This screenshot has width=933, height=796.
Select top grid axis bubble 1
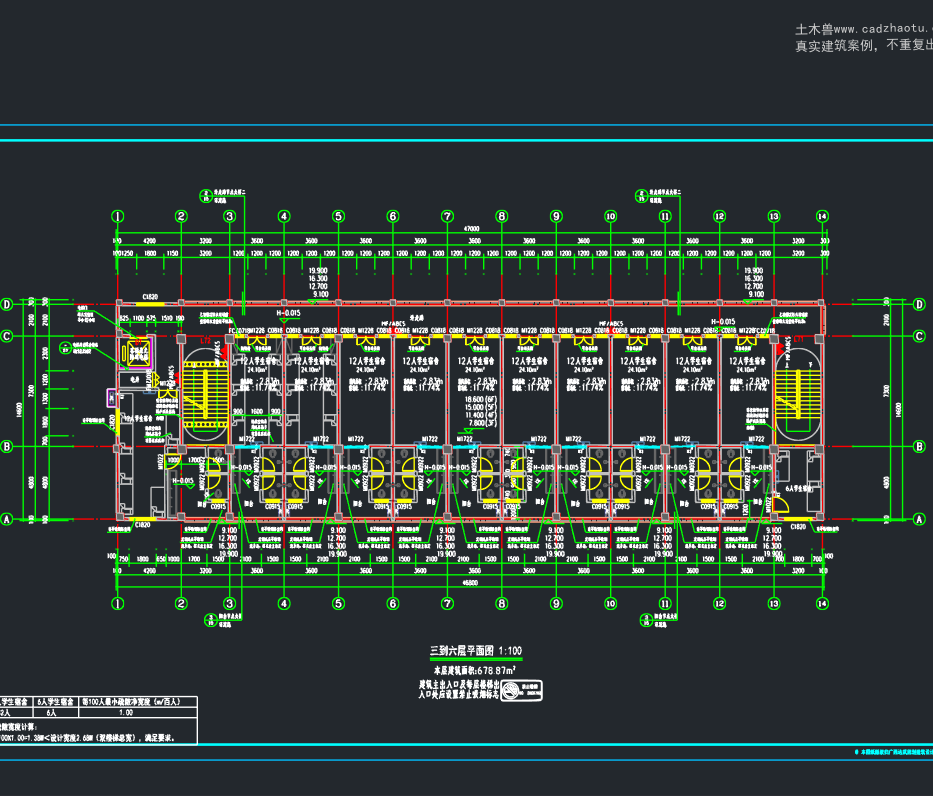pyautogui.click(x=118, y=217)
